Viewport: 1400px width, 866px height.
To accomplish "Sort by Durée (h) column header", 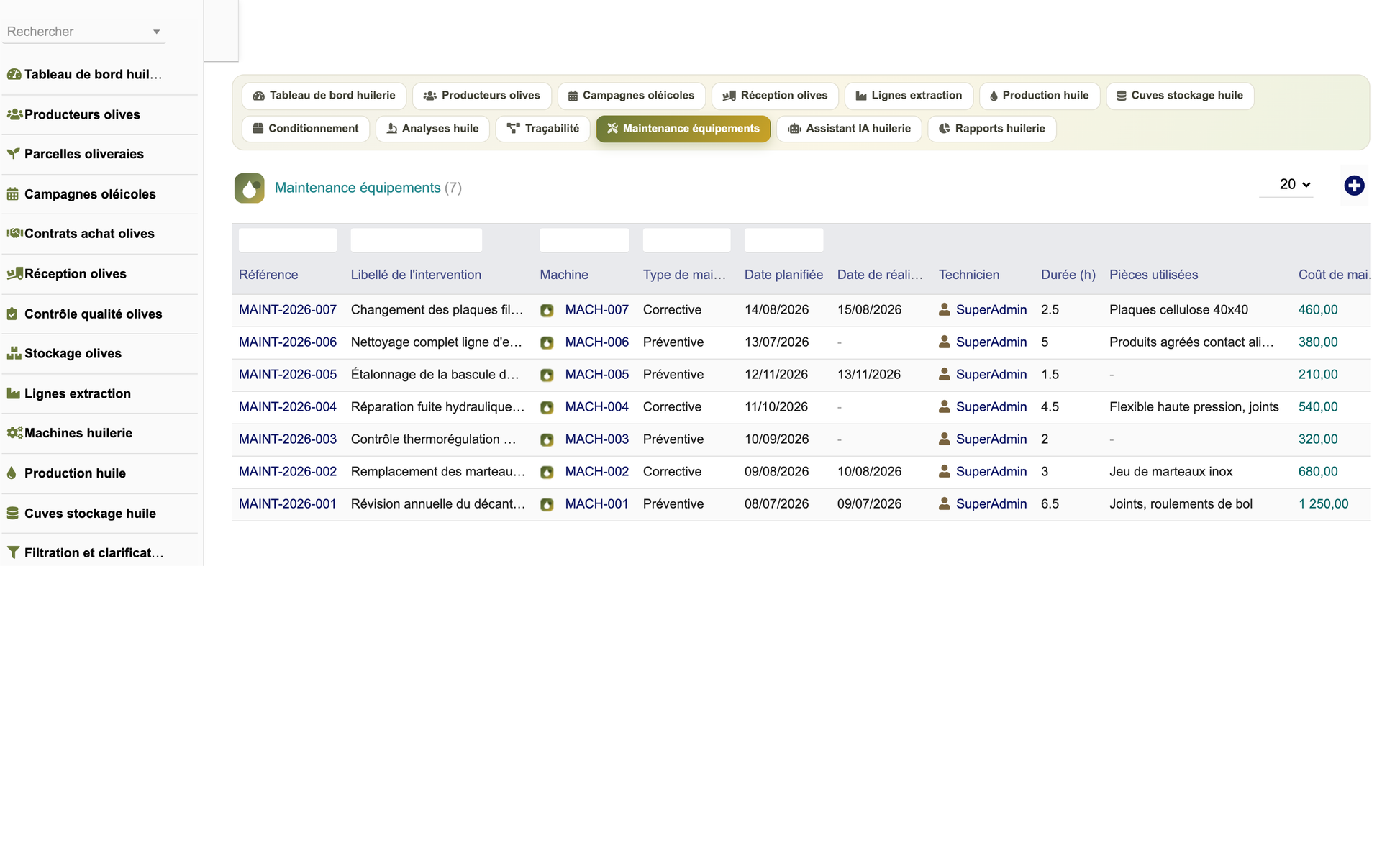I will 1068,275.
